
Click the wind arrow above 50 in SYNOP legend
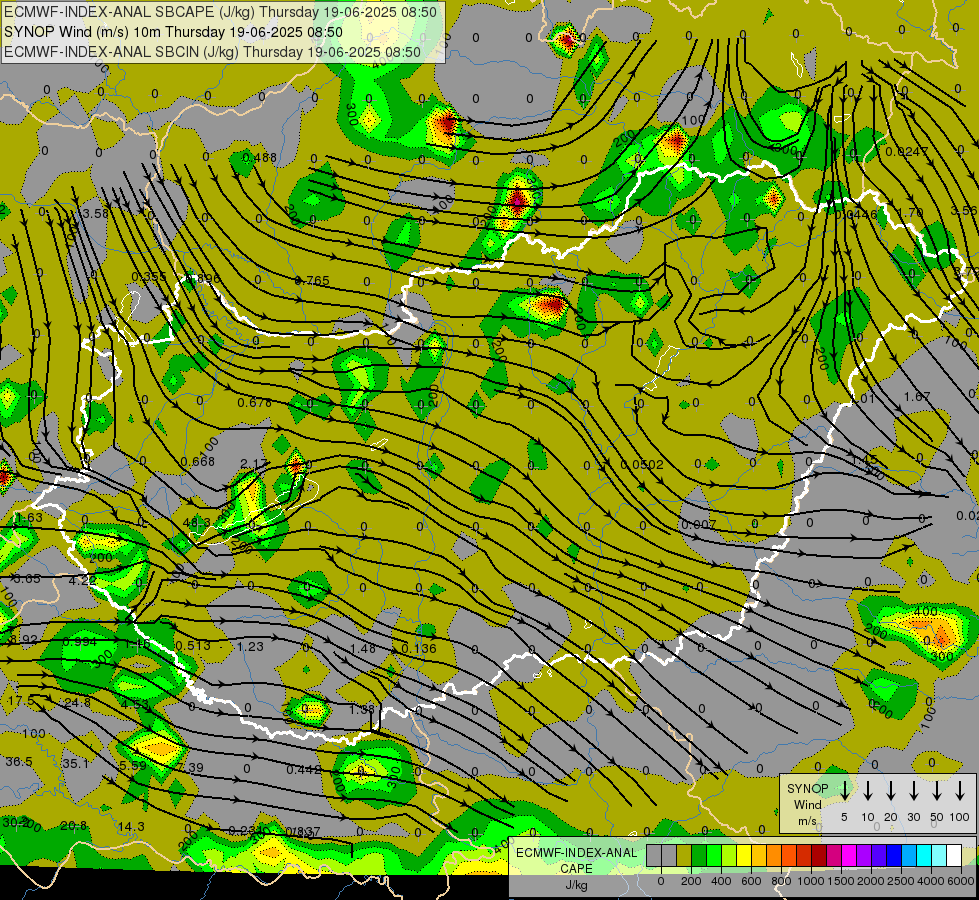(x=937, y=791)
